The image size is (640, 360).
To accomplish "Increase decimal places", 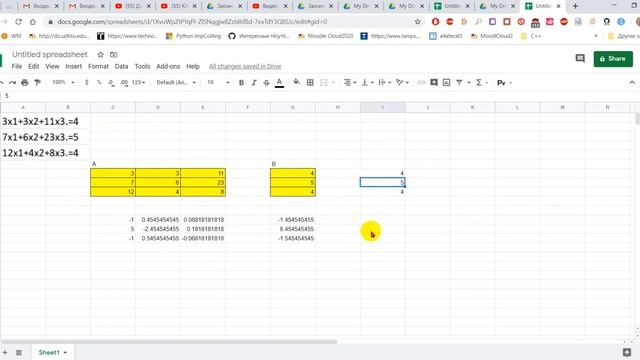I will (124, 82).
